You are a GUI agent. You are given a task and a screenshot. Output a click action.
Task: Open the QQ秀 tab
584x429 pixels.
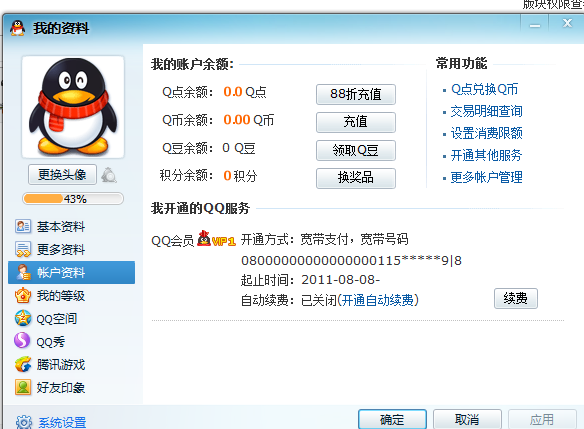point(51,342)
